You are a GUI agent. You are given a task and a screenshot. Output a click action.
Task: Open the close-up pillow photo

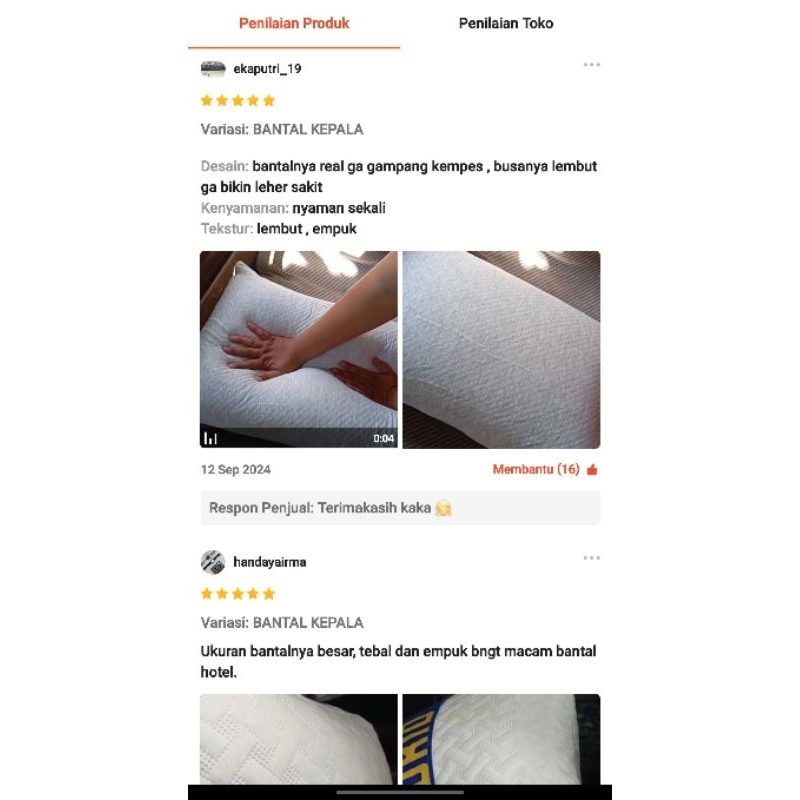501,349
